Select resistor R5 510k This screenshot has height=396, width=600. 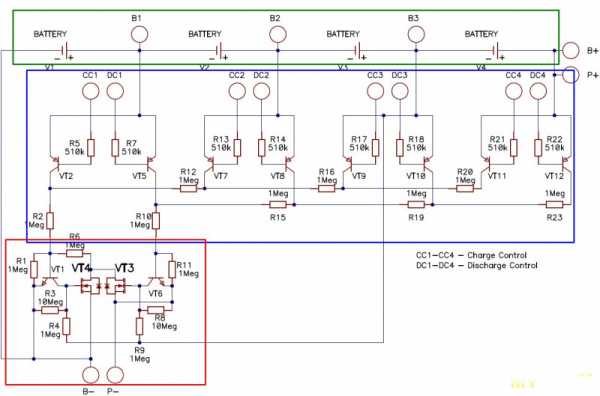91,148
